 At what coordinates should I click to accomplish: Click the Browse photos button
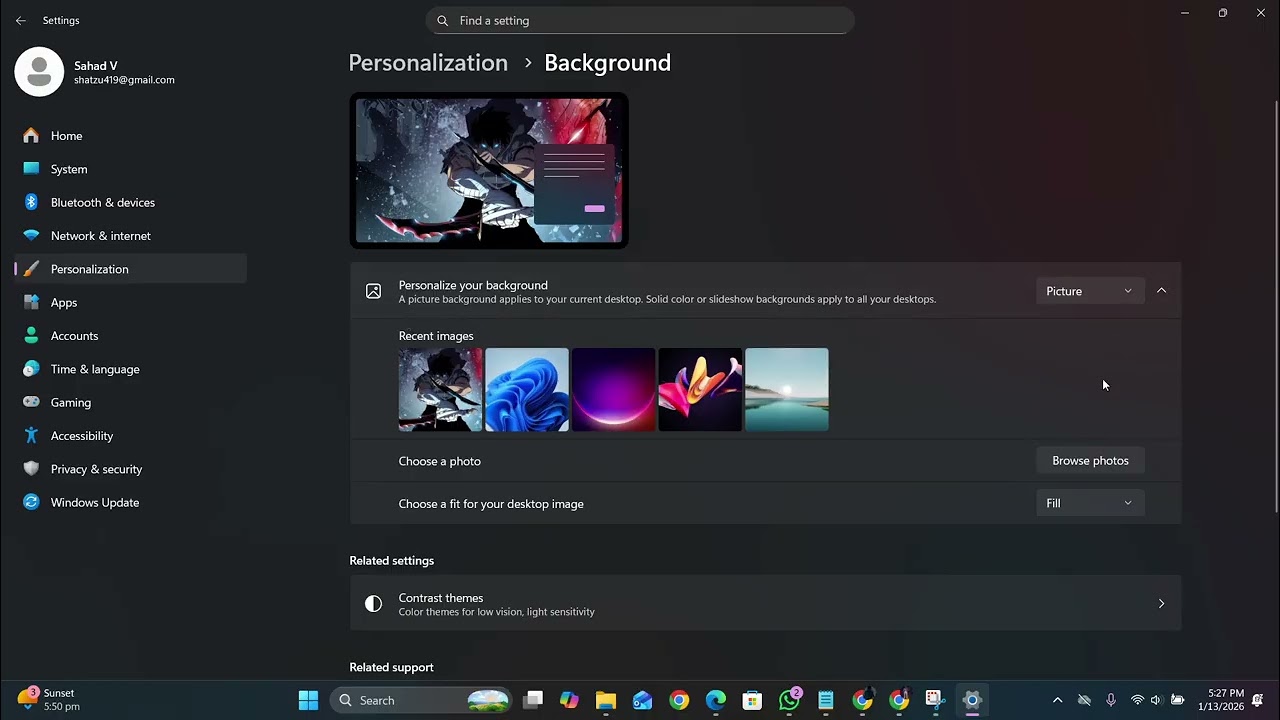pyautogui.click(x=1090, y=461)
